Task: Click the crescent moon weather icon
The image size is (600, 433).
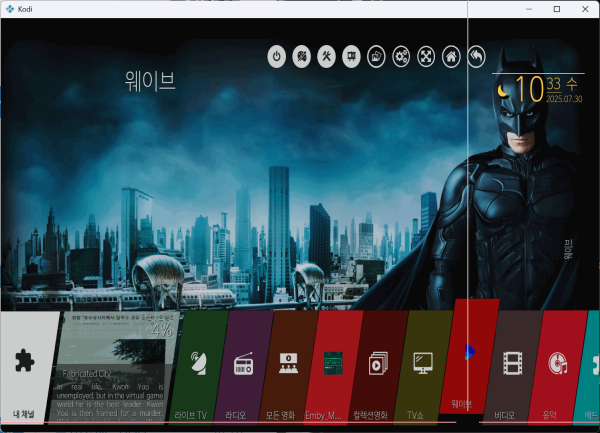Action: (504, 91)
